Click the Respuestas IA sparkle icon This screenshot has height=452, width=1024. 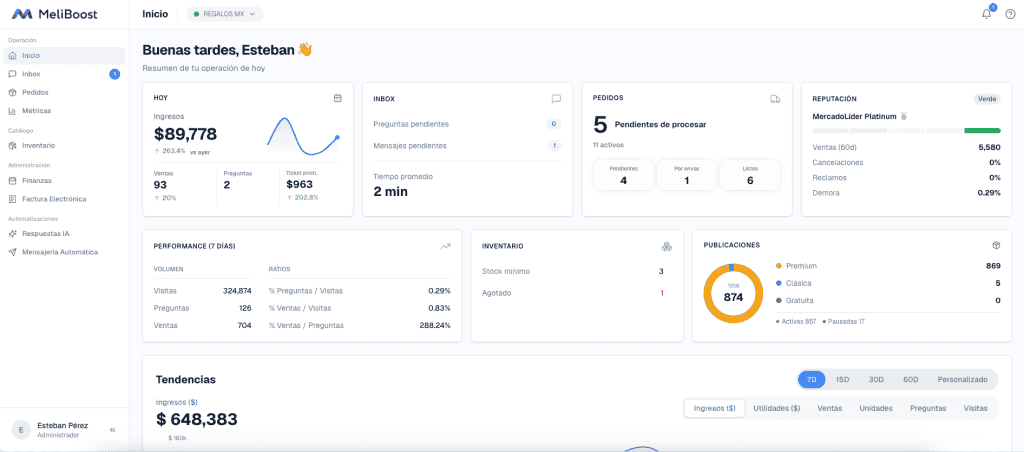pyautogui.click(x=12, y=233)
